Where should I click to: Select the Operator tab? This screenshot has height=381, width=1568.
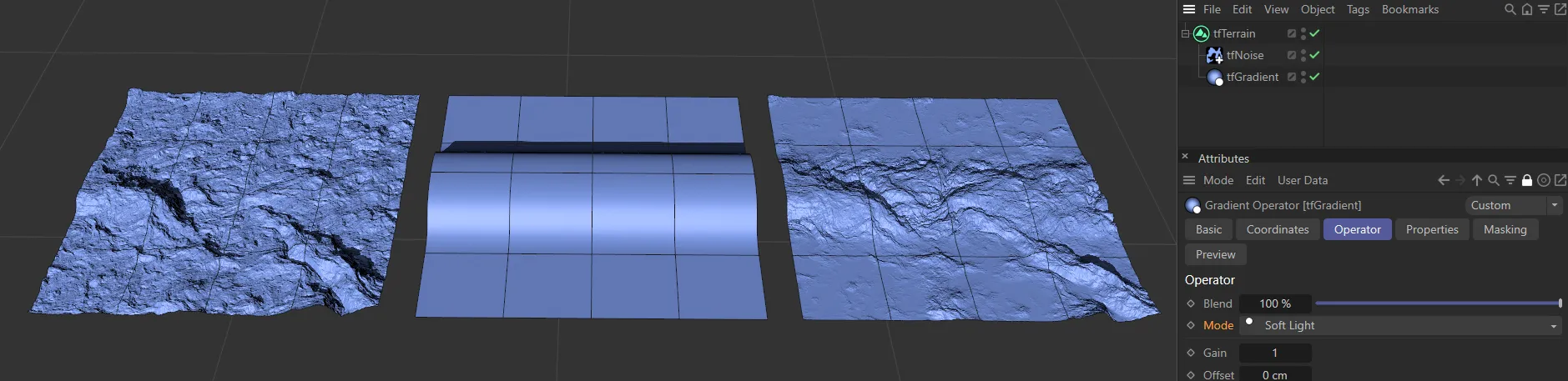(1357, 229)
